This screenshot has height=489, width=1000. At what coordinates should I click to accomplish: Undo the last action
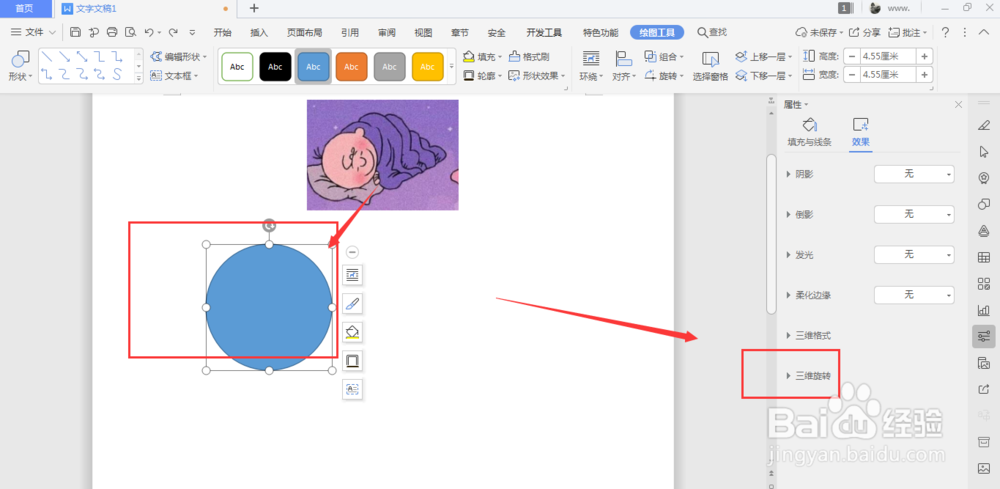(x=149, y=32)
